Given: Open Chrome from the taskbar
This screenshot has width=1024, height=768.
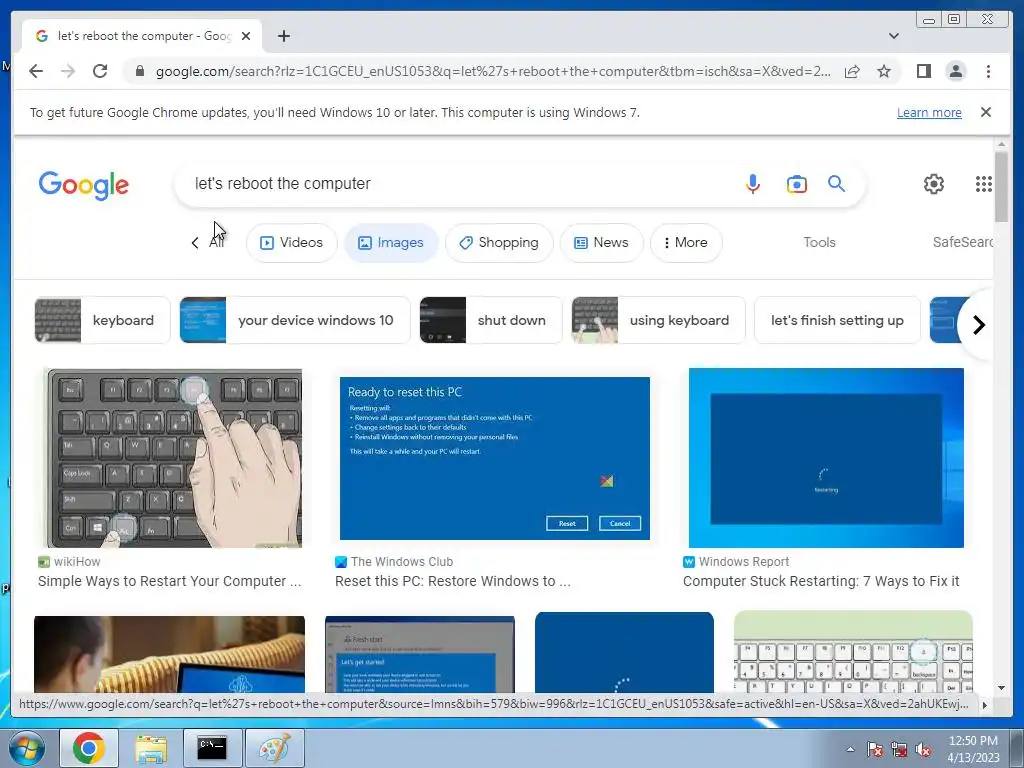Looking at the screenshot, I should [89, 748].
